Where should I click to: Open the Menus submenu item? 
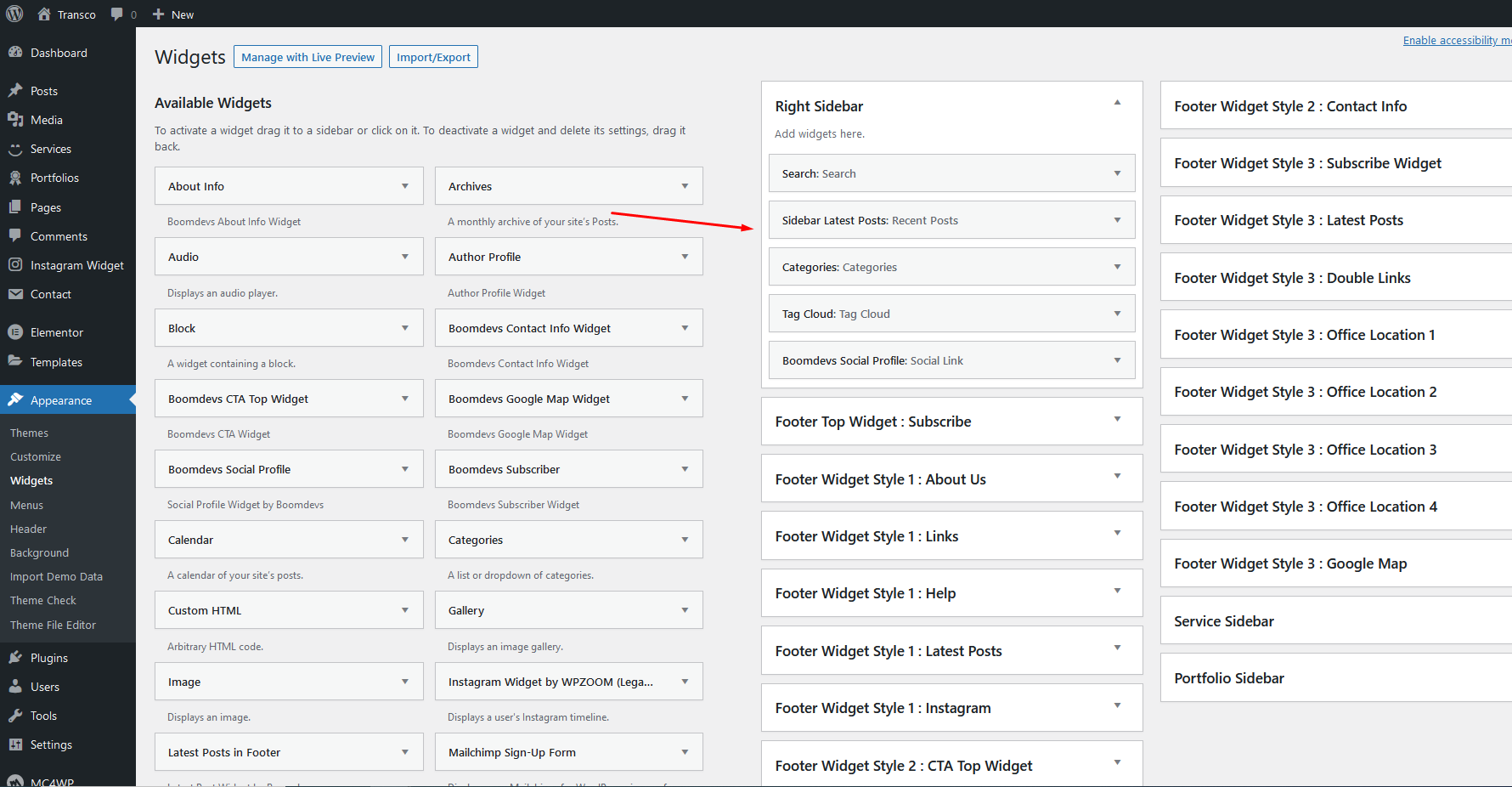[26, 505]
